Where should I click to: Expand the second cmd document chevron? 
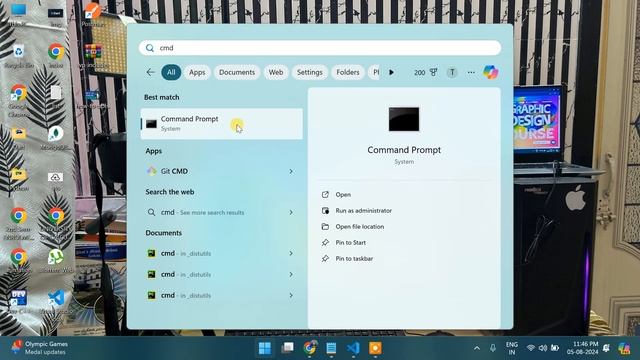pos(291,274)
